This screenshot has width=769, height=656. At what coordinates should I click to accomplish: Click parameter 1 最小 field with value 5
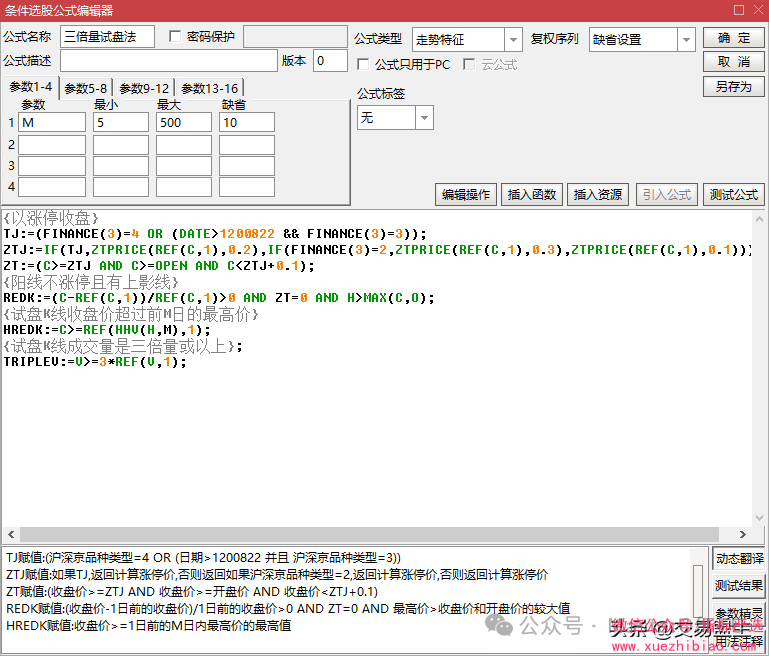coord(121,122)
